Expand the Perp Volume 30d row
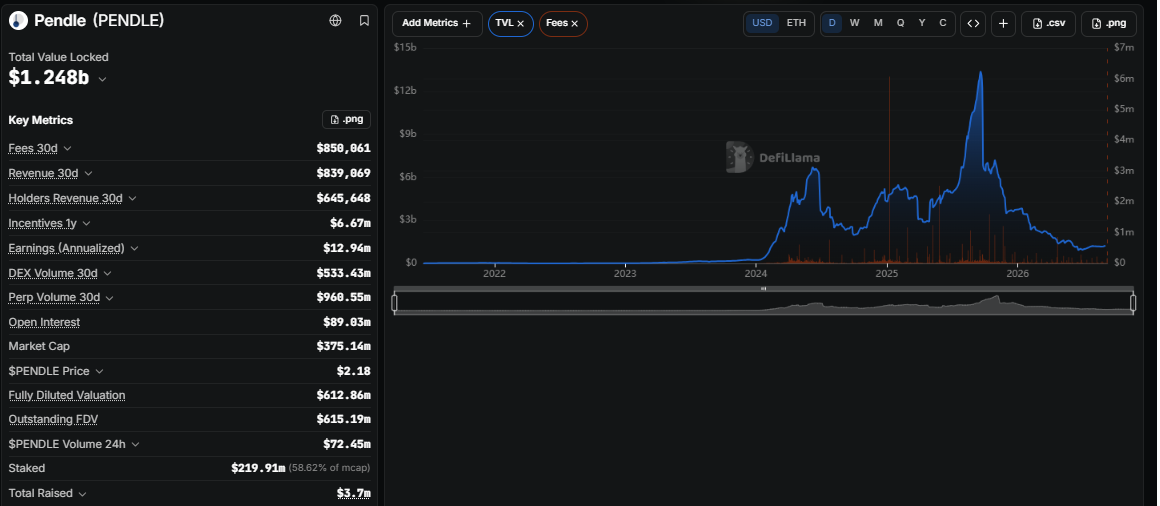This screenshot has height=506, width=1160. (109, 297)
